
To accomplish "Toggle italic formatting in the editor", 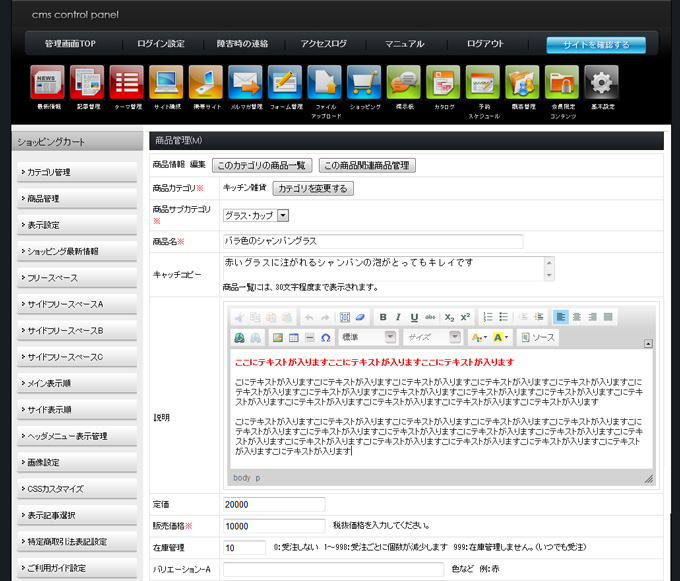I will [398, 317].
